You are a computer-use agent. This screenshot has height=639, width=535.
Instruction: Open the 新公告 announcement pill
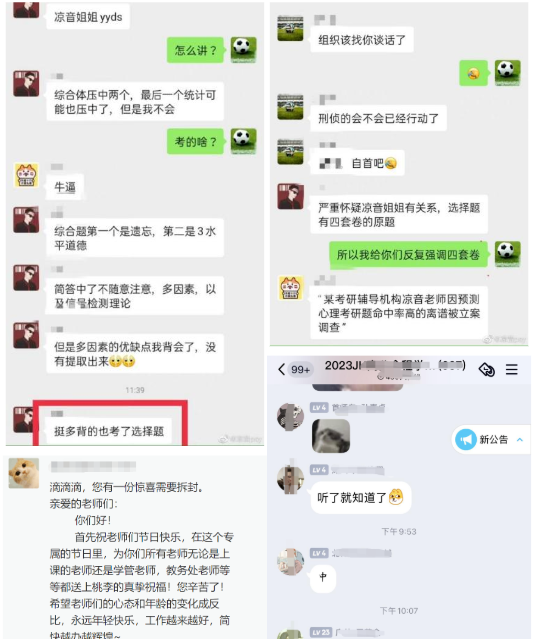coord(491,439)
